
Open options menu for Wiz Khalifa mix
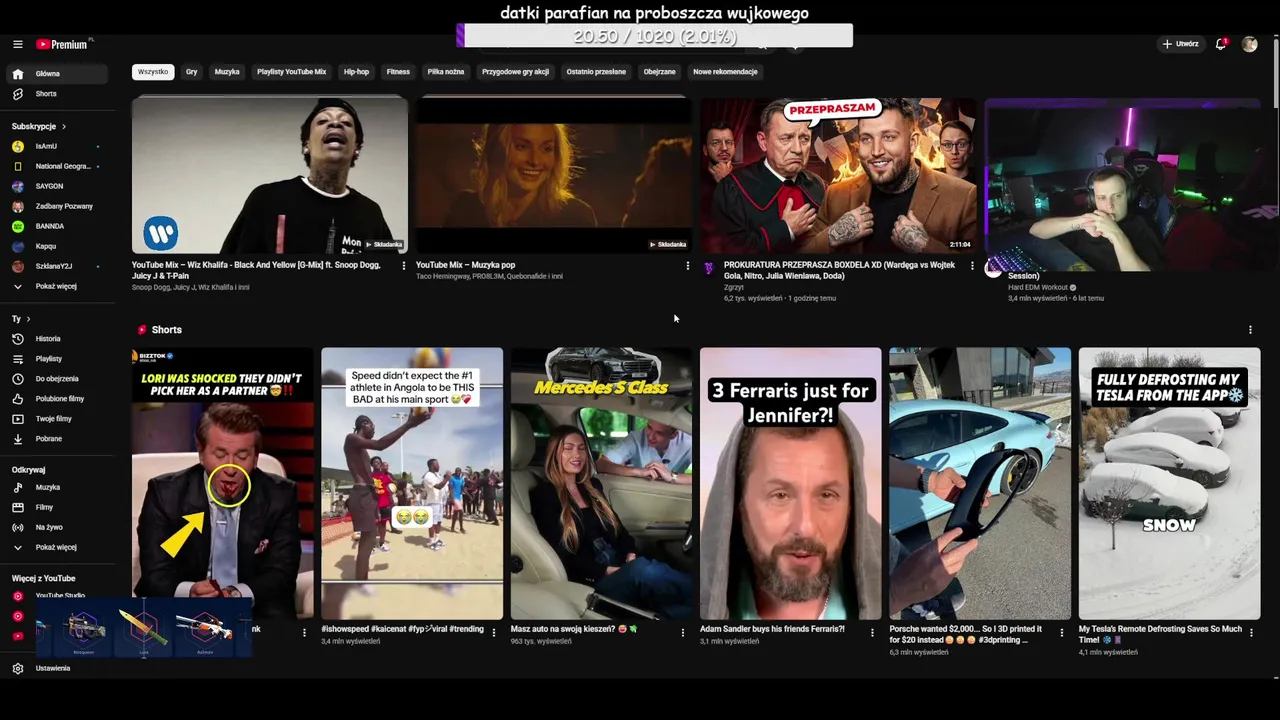tap(404, 266)
